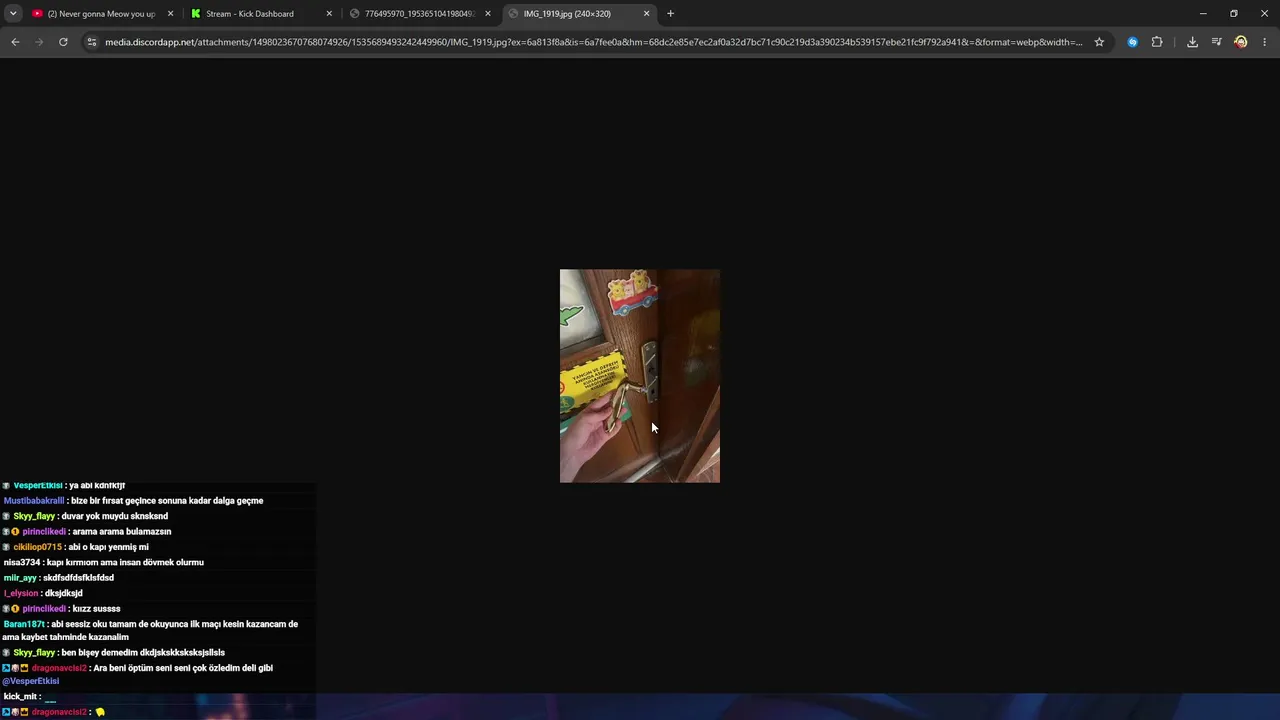Click the username l_elysion in chat
The image size is (1280, 720).
21,593
